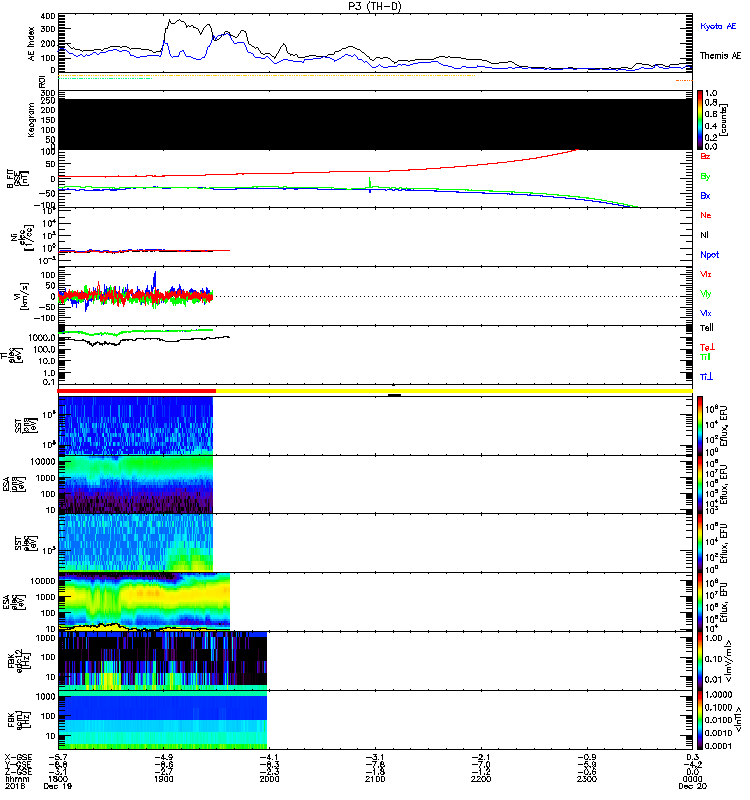
Task: Click the 2200 time tick label
Action: click(x=481, y=779)
